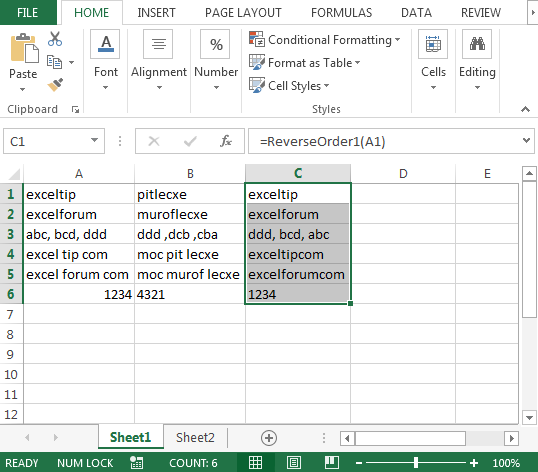
Task: Switch to the Sheet2 tab
Action: pyautogui.click(x=195, y=437)
